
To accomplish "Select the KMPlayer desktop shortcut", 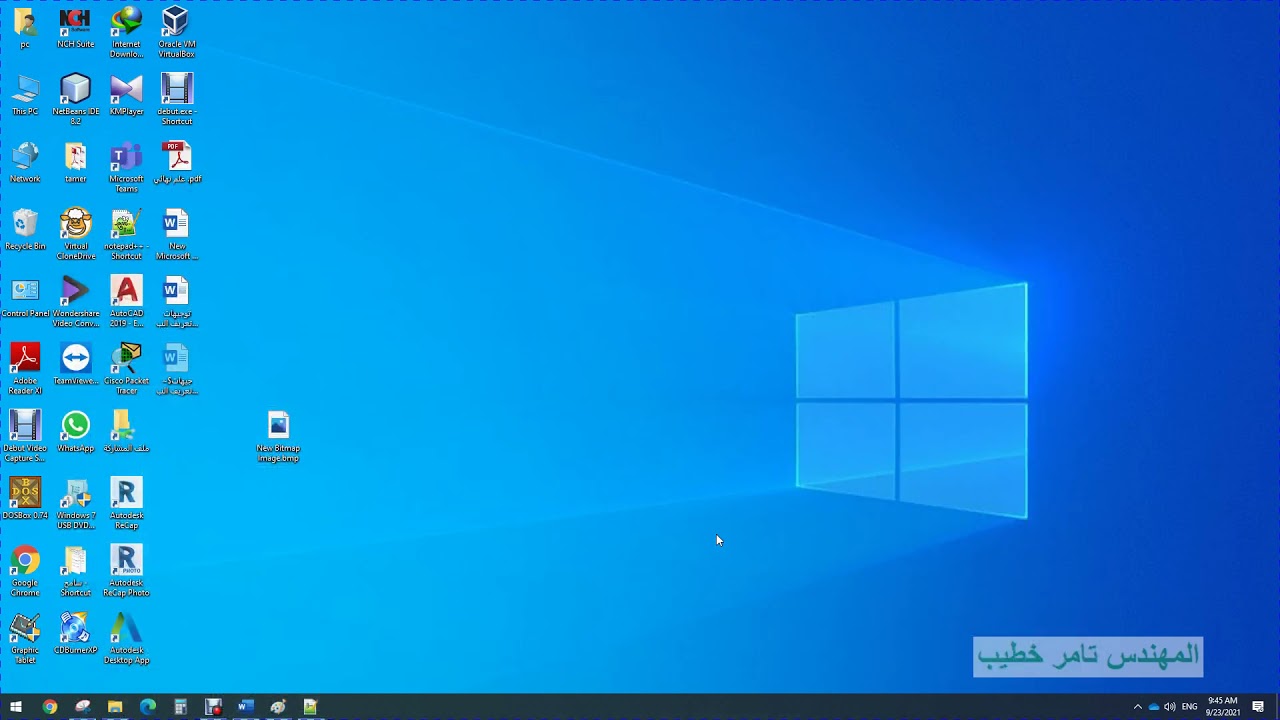I will click(126, 95).
